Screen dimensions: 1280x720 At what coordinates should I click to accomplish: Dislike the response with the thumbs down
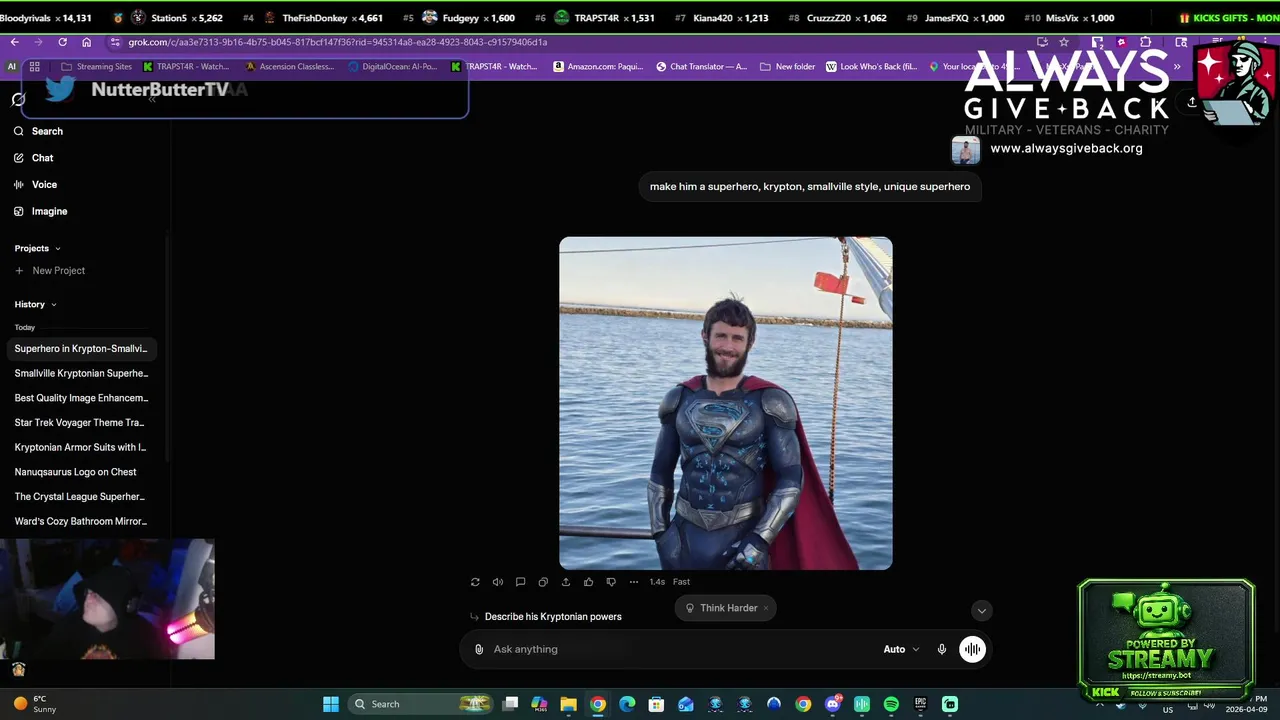(x=611, y=582)
